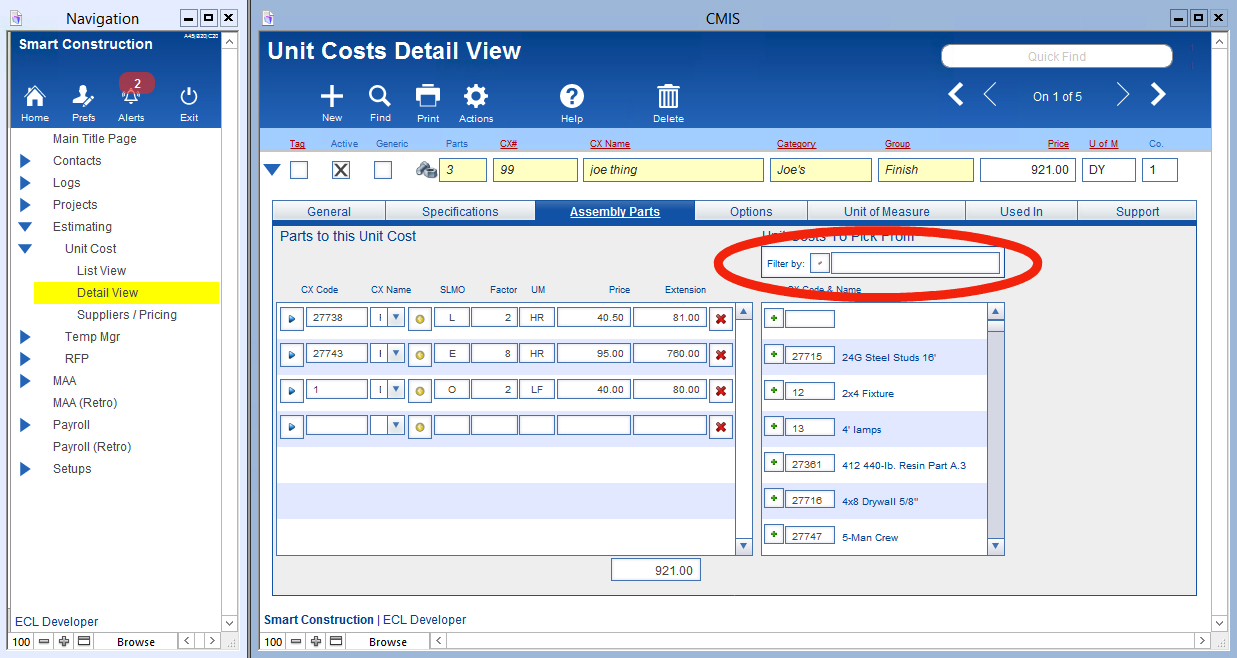
Task: Collapse the Unit Cost subsection
Action: pyautogui.click(x=25, y=249)
